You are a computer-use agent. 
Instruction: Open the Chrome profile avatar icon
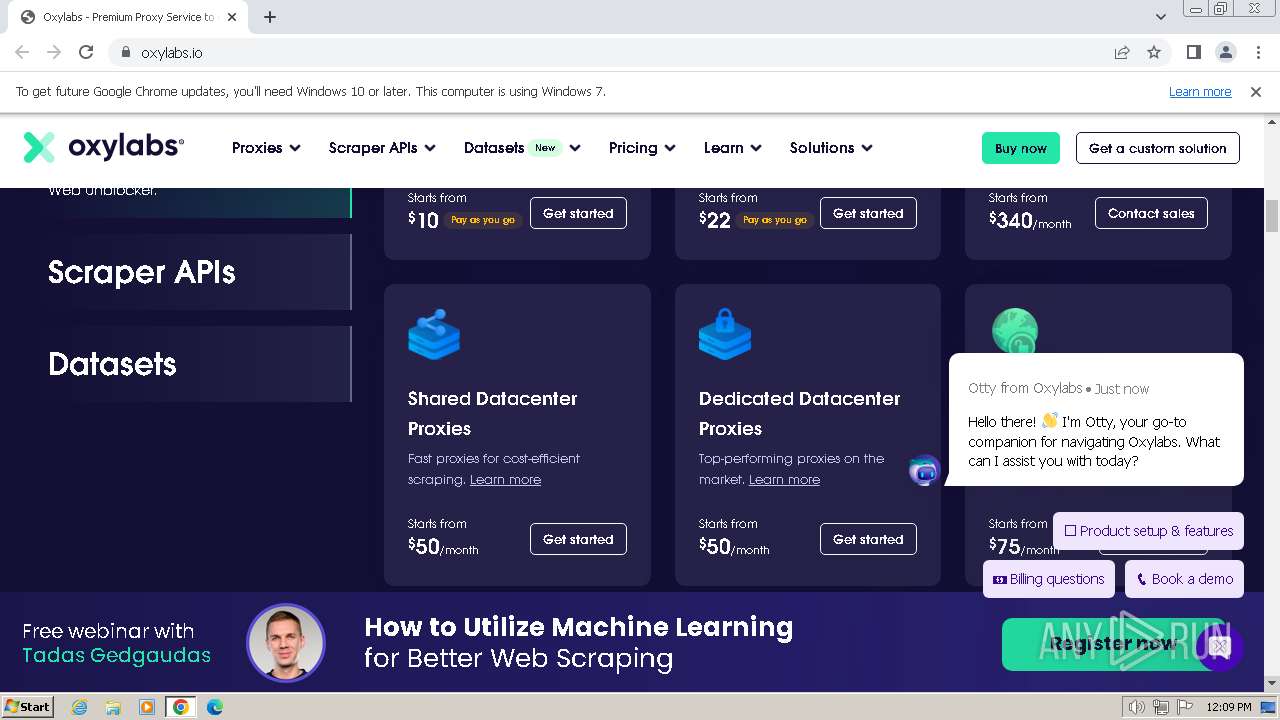1225,52
